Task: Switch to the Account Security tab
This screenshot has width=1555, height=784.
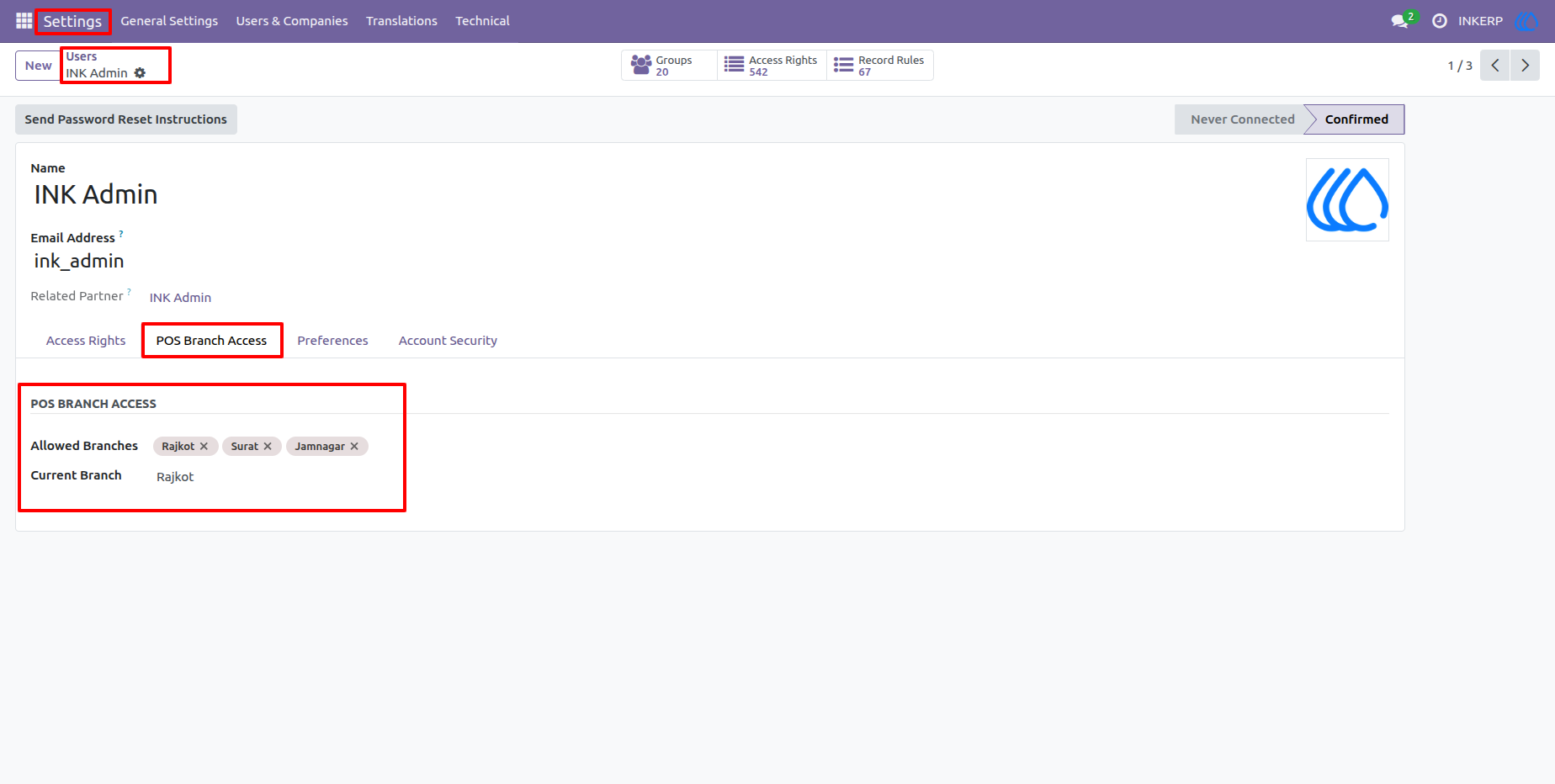Action: [x=448, y=341]
